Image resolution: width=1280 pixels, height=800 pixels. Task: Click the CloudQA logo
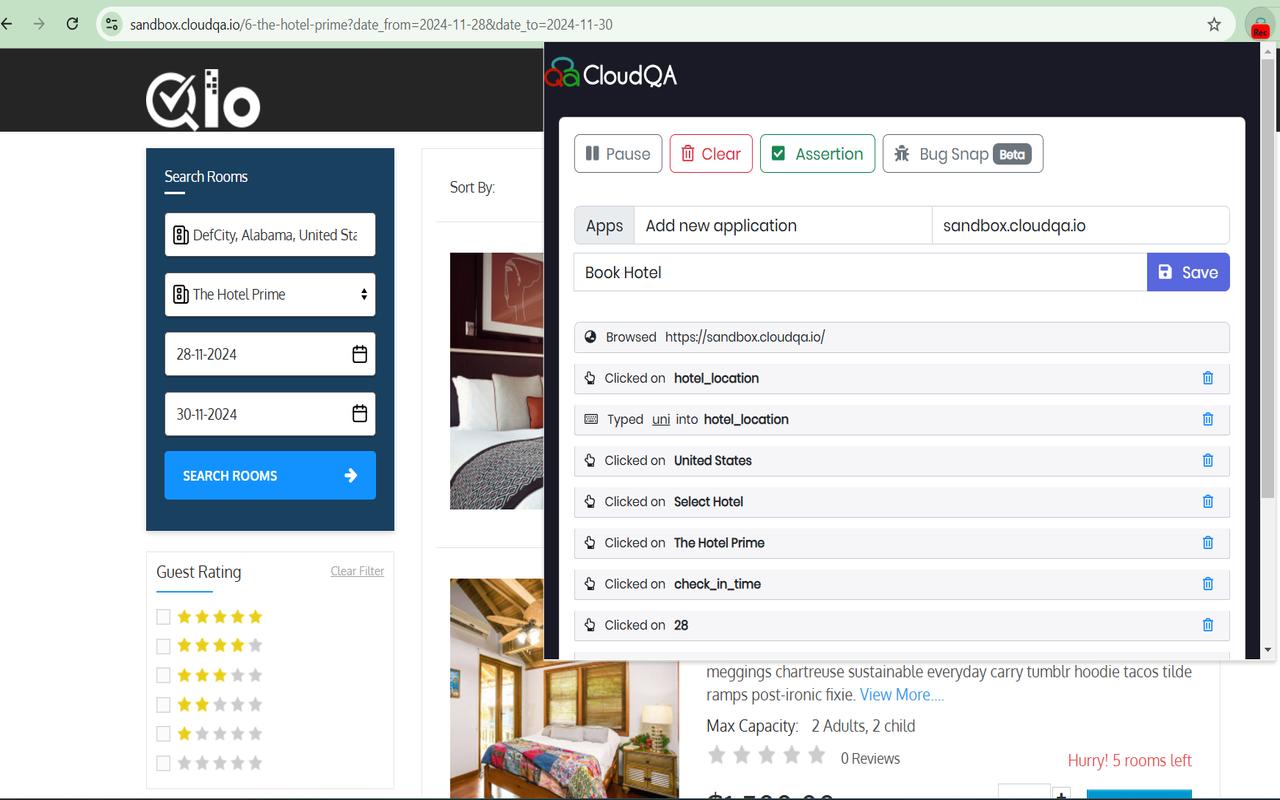(x=610, y=73)
